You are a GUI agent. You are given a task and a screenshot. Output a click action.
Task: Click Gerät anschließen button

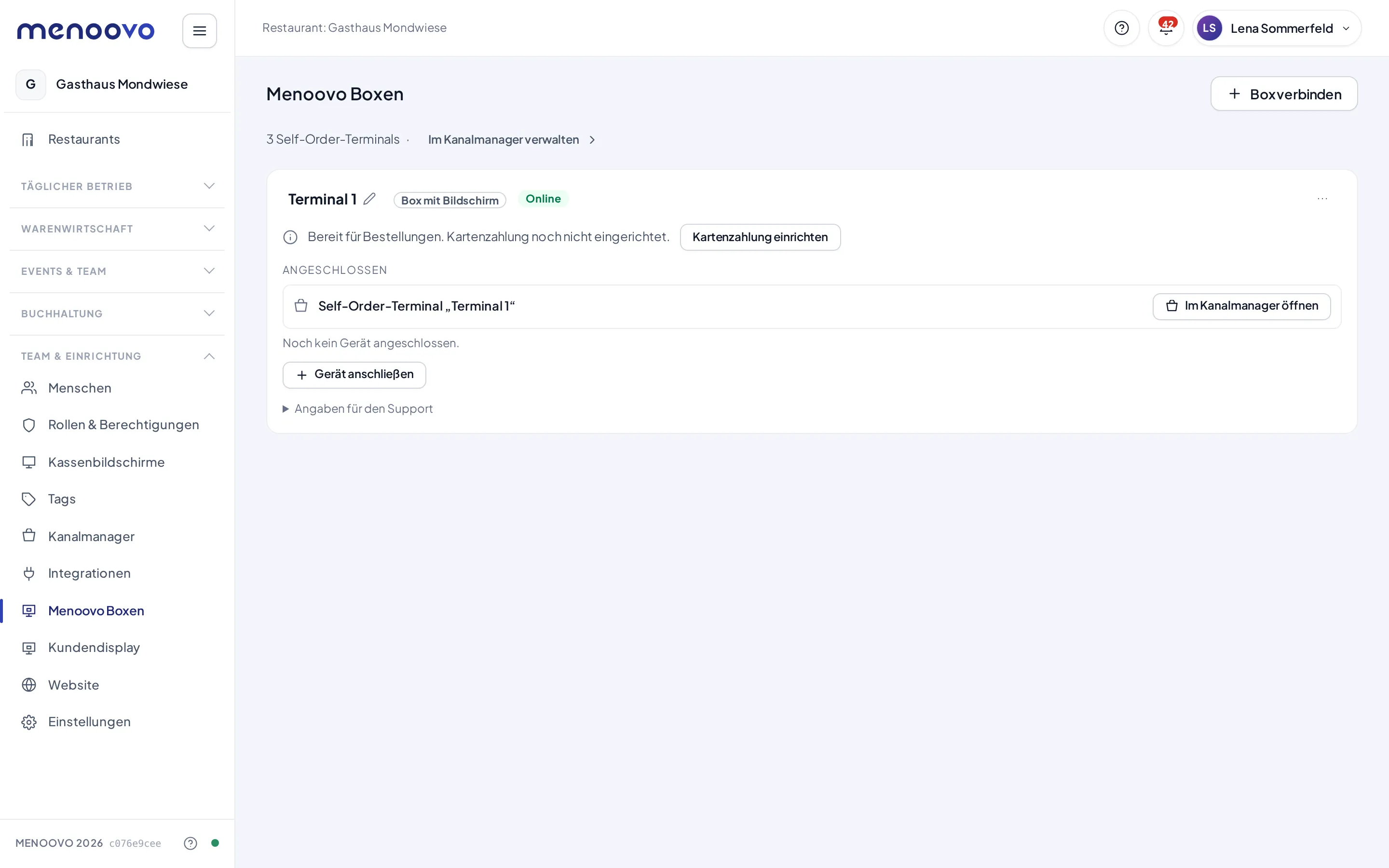tap(354, 375)
